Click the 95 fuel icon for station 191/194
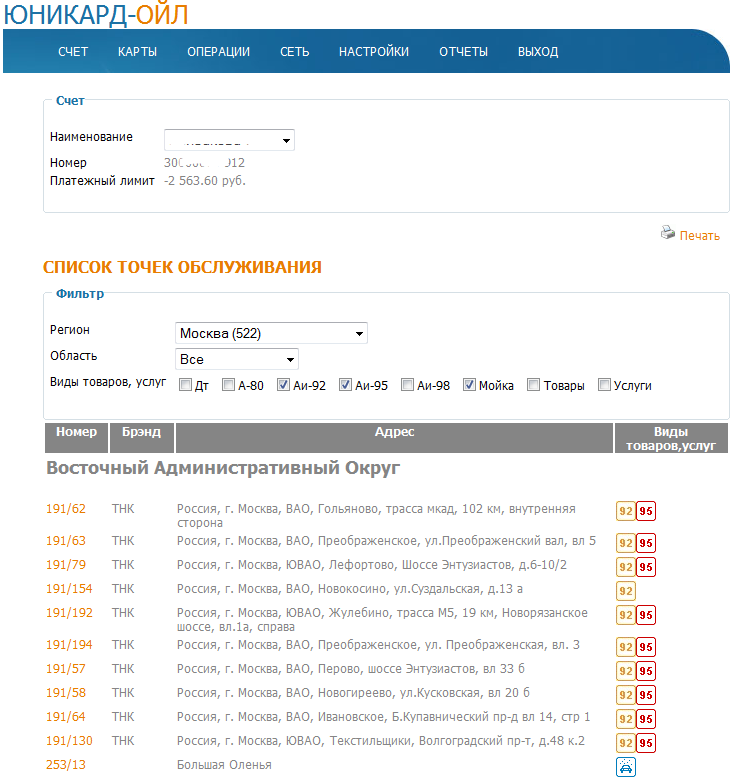 point(646,647)
